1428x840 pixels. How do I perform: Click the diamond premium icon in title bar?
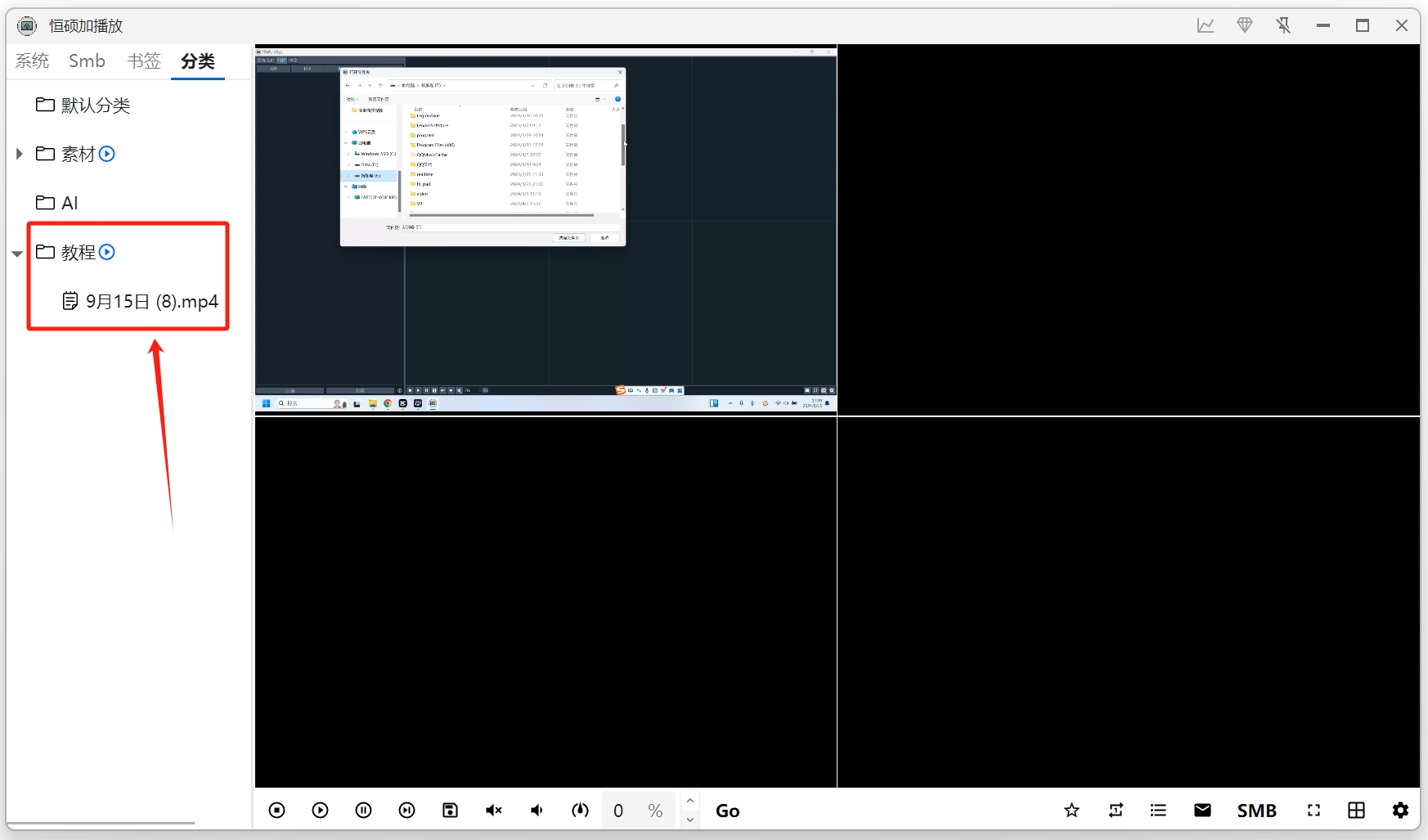point(1244,25)
